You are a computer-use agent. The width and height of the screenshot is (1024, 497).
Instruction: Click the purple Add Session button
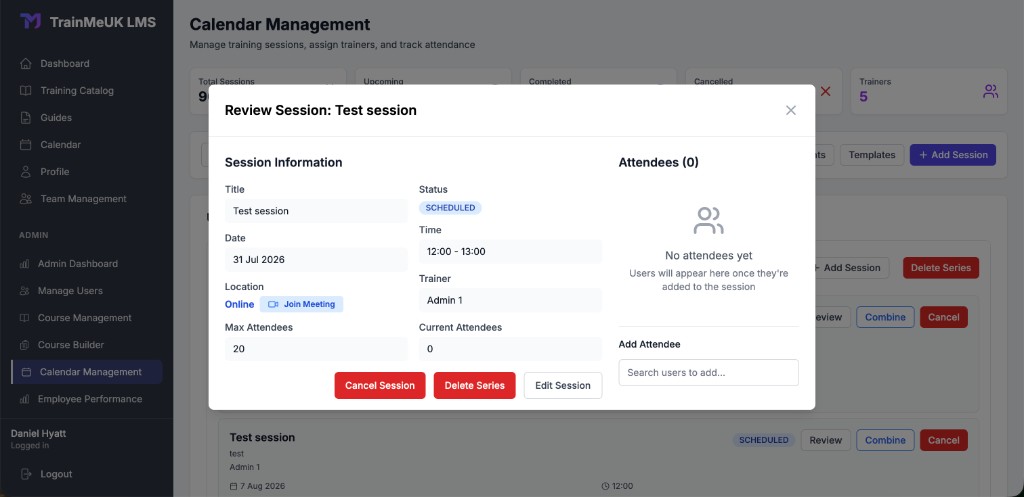pos(953,155)
